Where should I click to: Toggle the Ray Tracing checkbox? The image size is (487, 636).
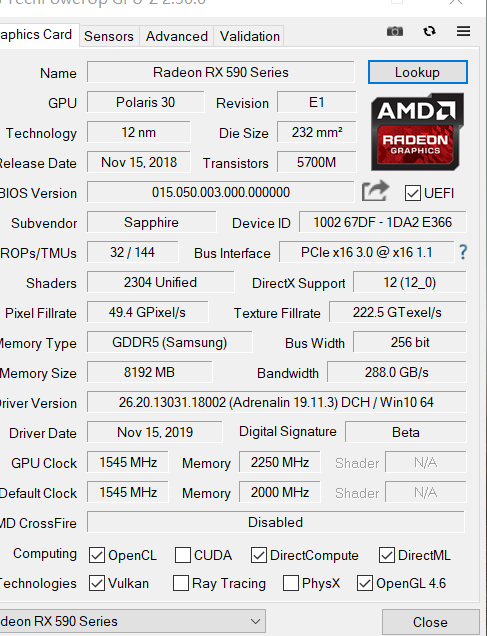point(181,583)
